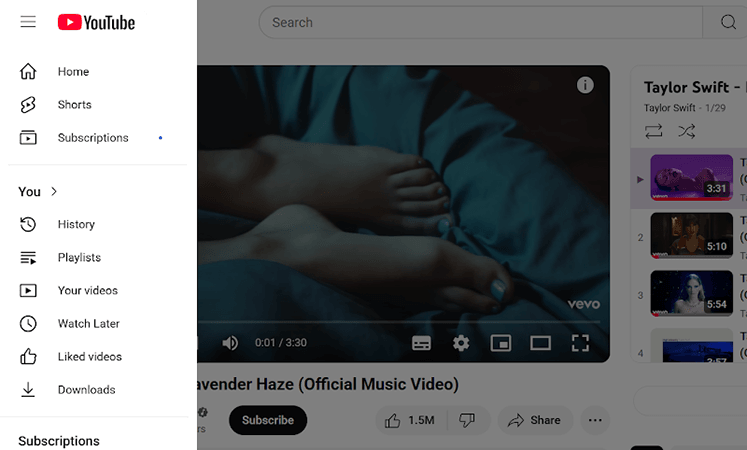Viewport: 747px width, 450px height.
Task: Toggle loop playlist
Action: (x=654, y=131)
